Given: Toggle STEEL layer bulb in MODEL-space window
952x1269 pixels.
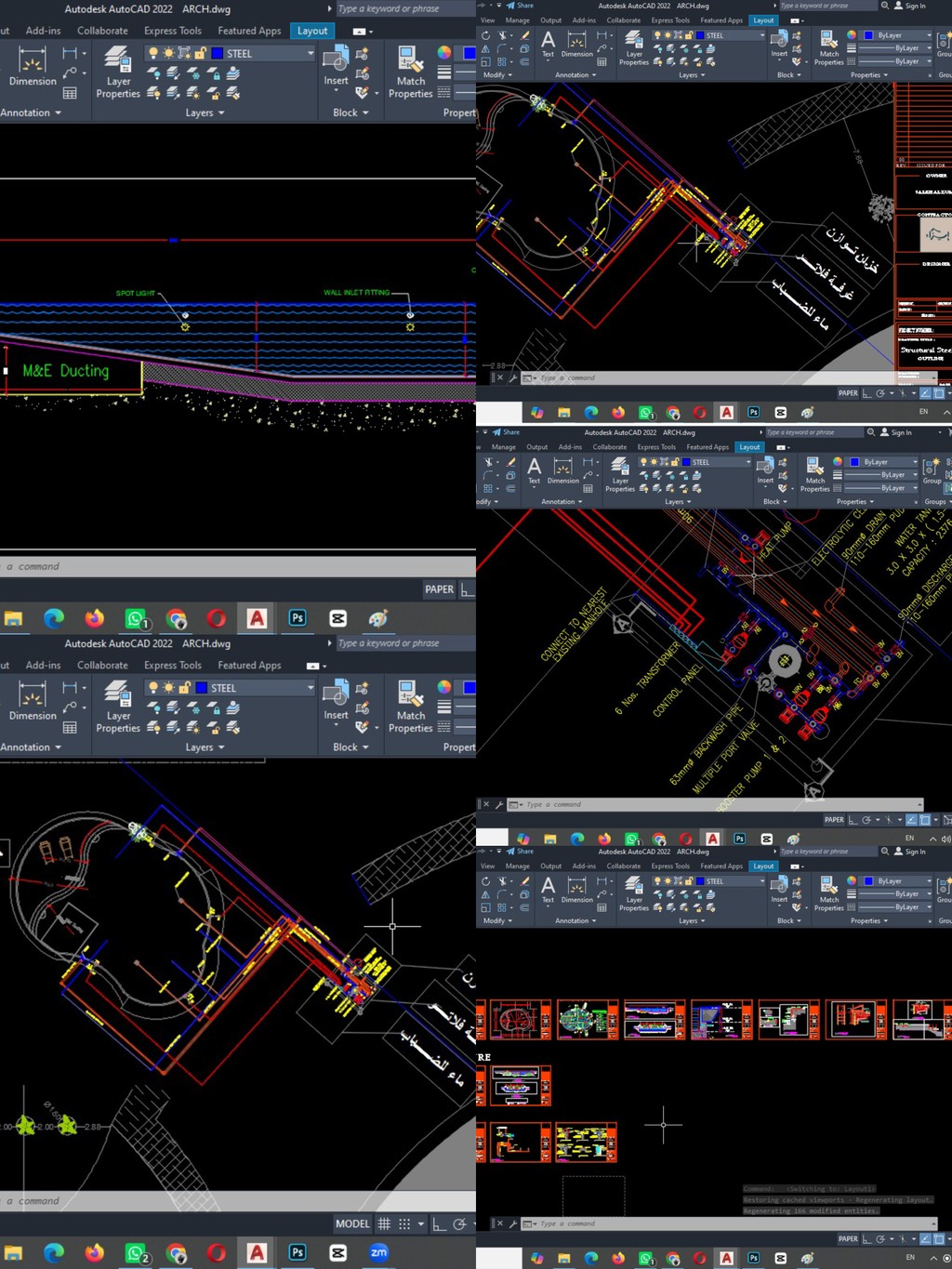Looking at the screenshot, I should pyautogui.click(x=153, y=688).
